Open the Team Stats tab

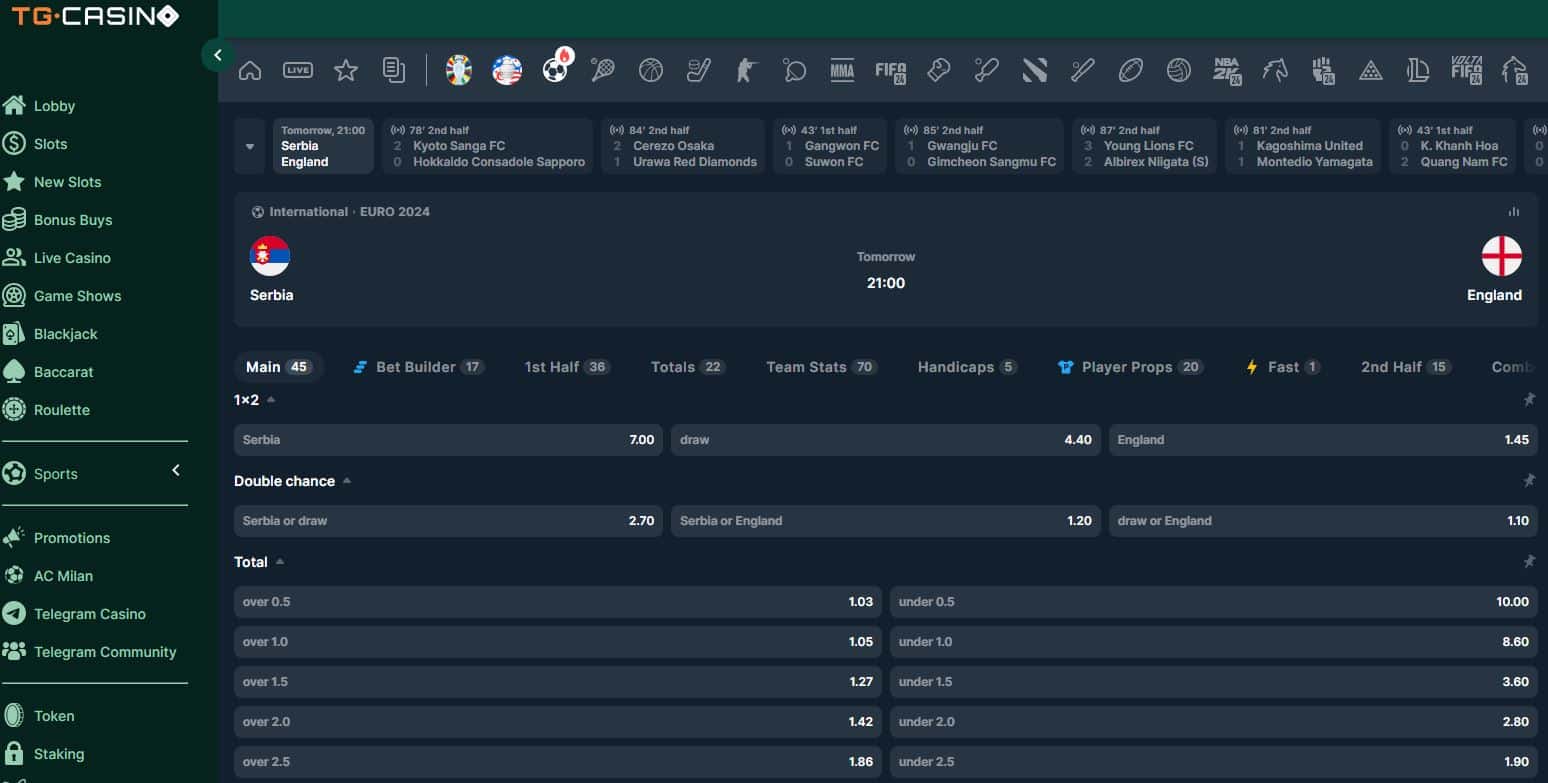click(821, 367)
